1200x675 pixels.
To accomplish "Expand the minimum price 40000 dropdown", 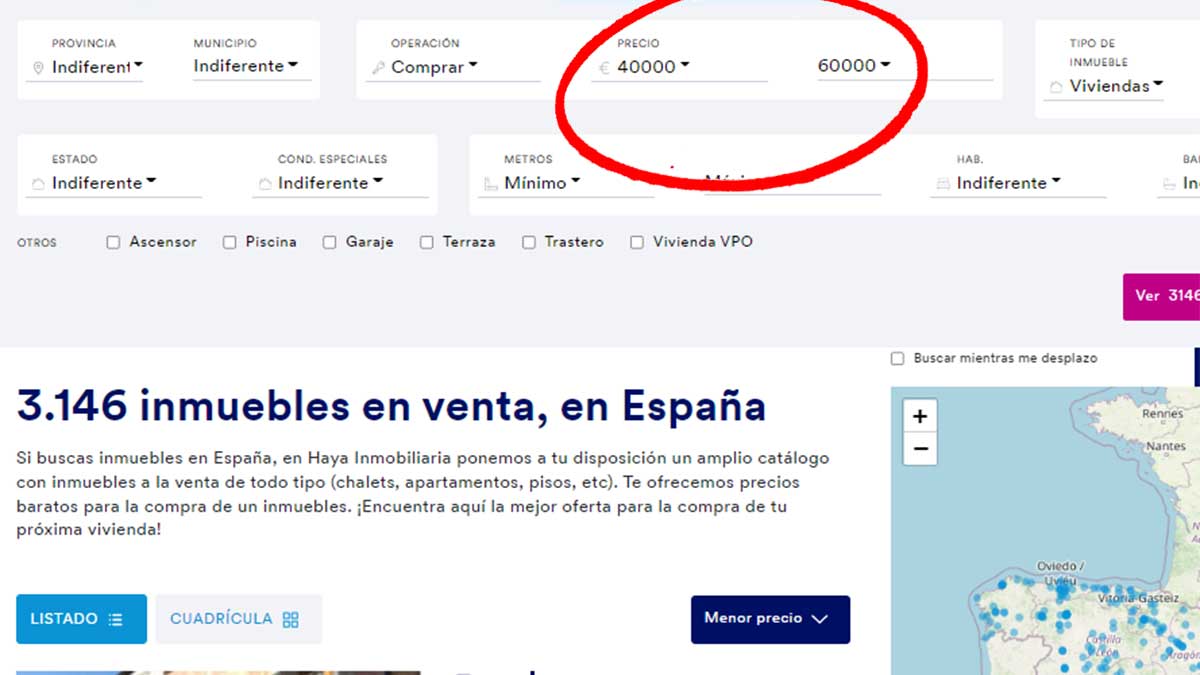I will click(654, 67).
